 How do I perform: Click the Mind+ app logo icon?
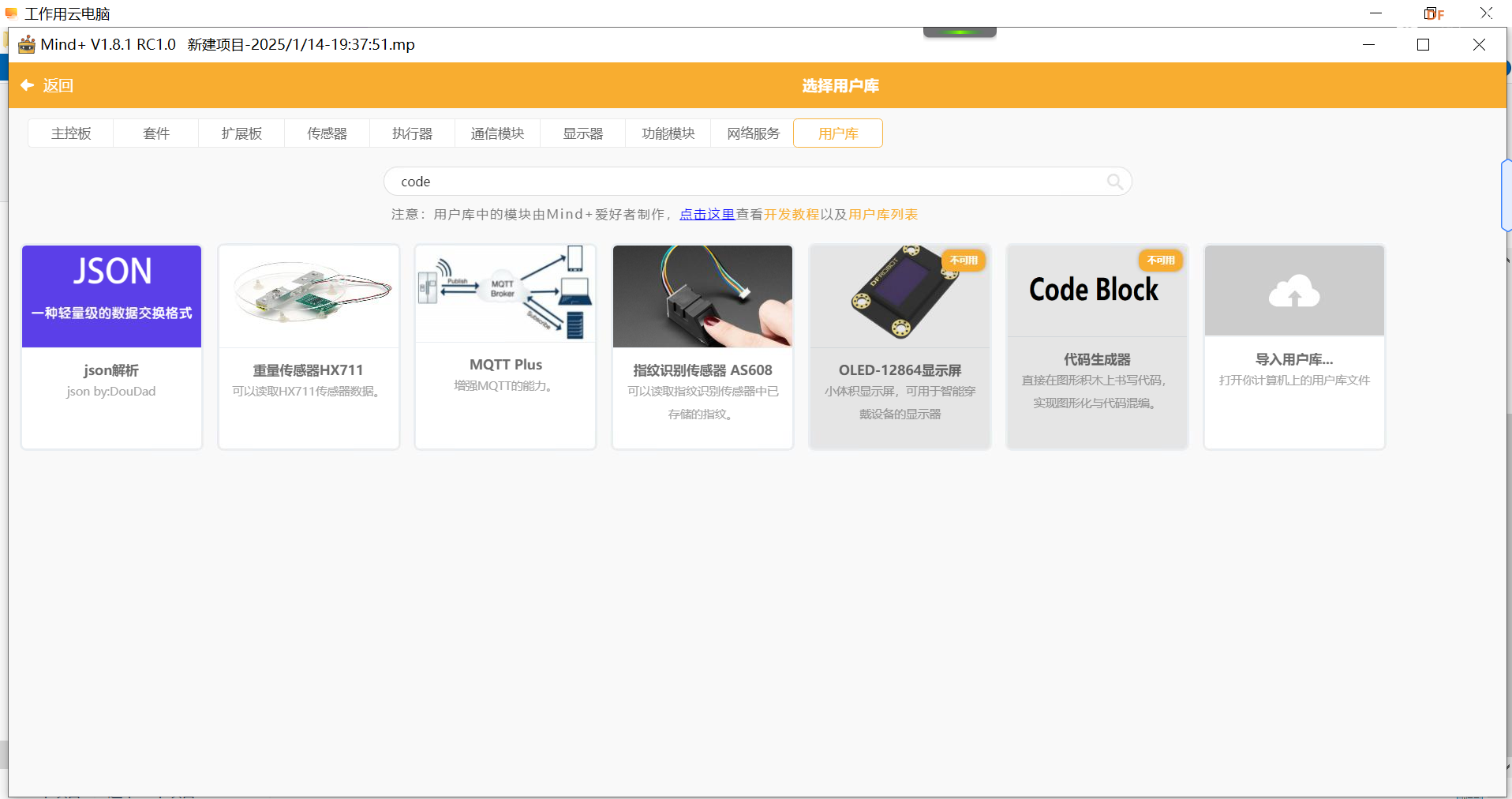coord(27,44)
